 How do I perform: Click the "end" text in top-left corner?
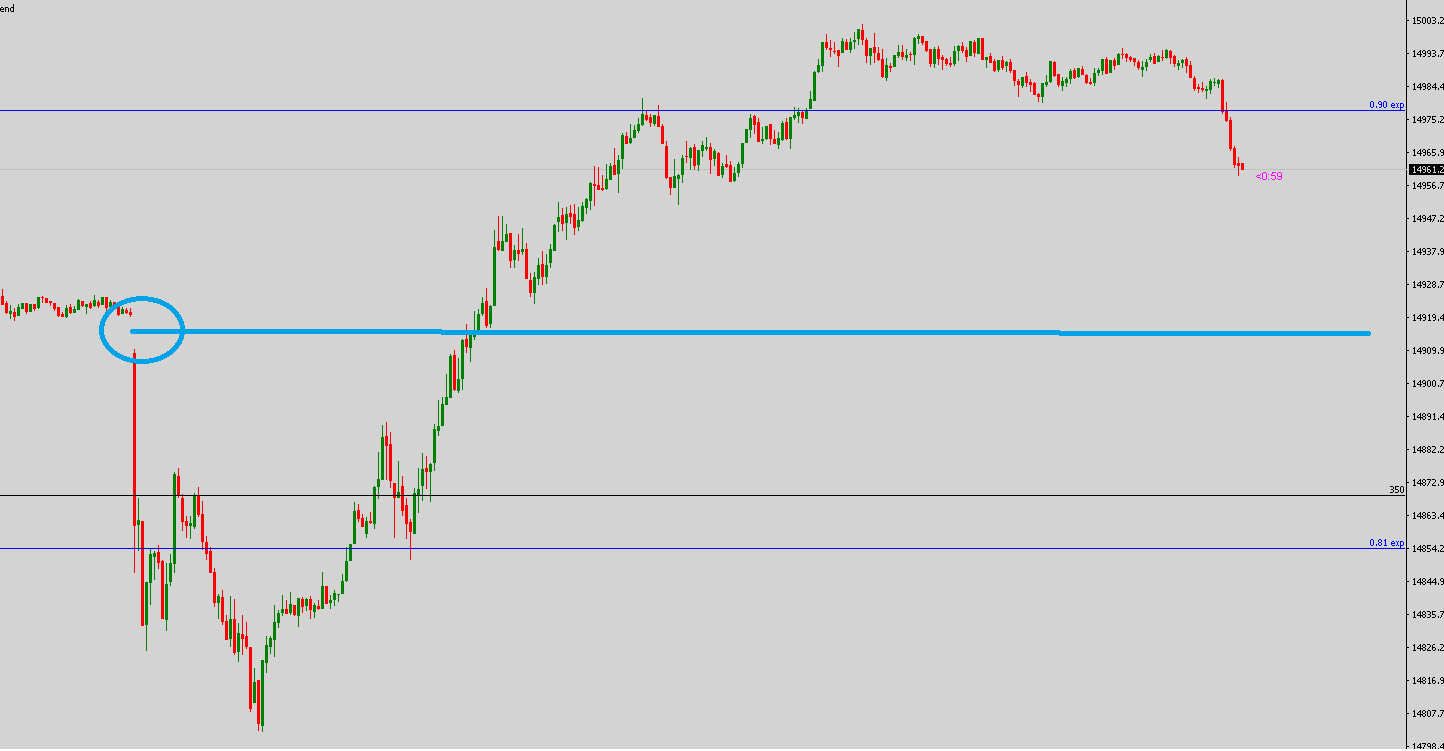click(x=8, y=8)
